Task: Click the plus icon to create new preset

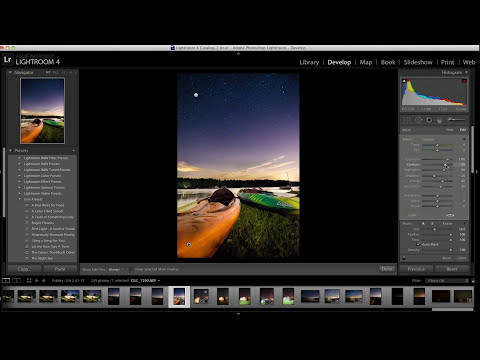Action: 74,151
